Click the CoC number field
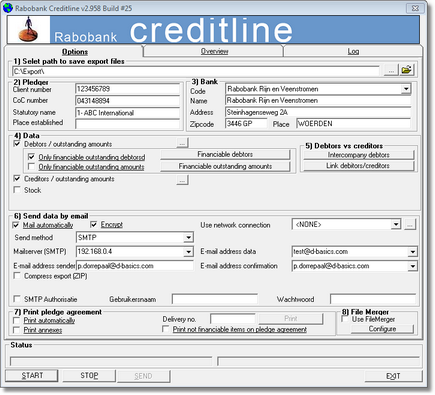This screenshot has height=395, width=435. [128, 101]
